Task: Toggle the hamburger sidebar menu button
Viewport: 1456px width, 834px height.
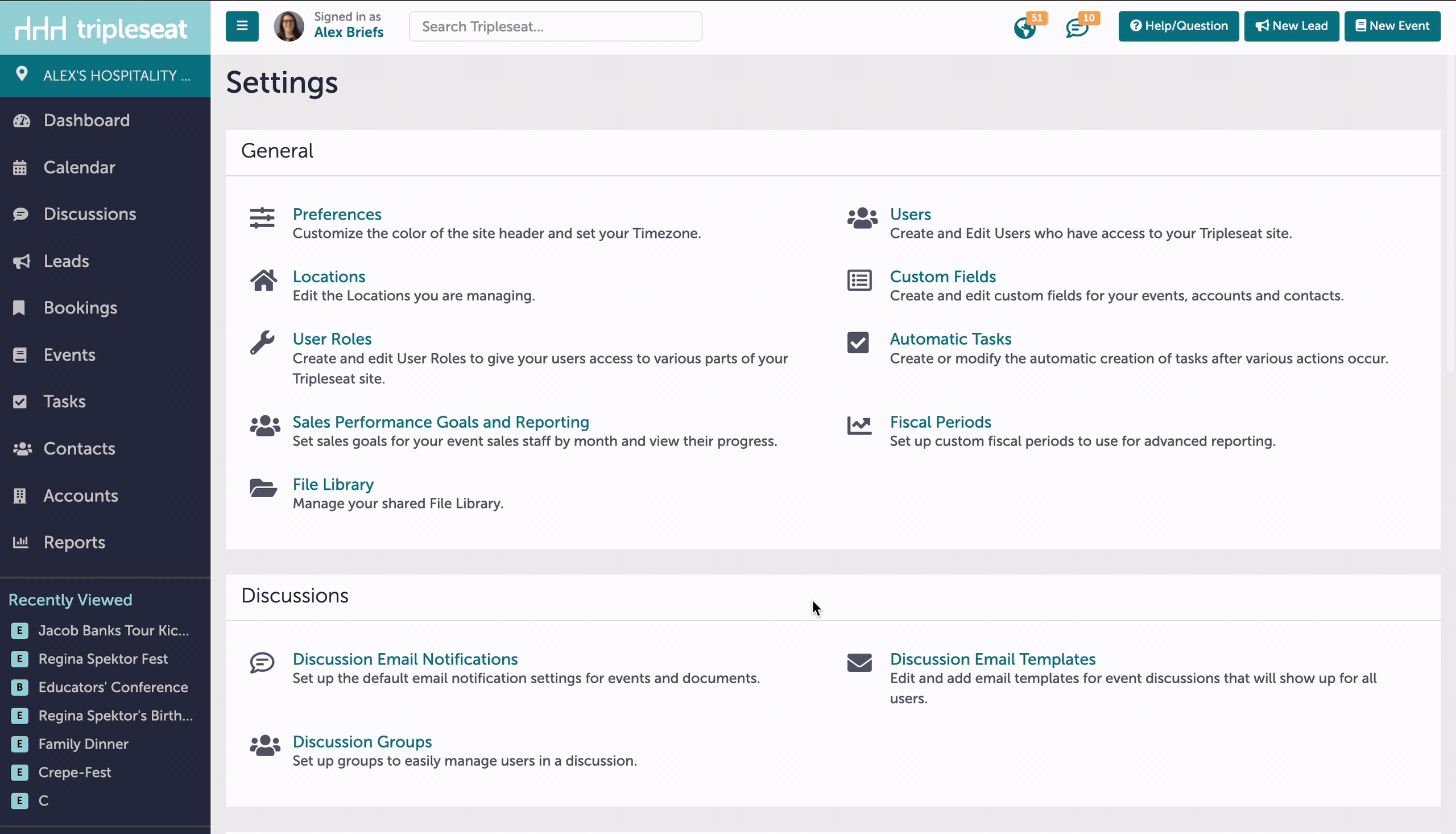Action: (x=242, y=26)
